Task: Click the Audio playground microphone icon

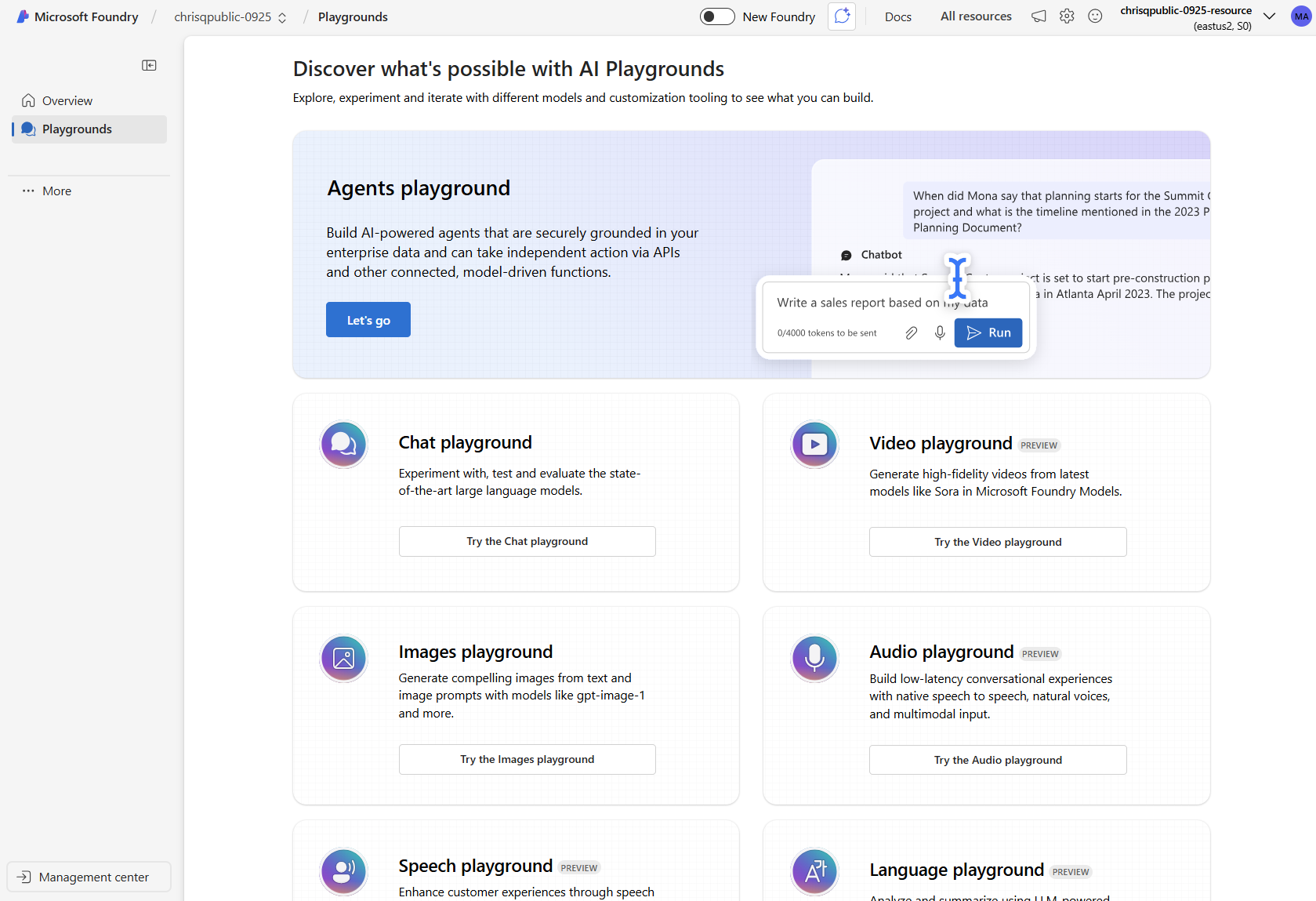Action: 814,658
